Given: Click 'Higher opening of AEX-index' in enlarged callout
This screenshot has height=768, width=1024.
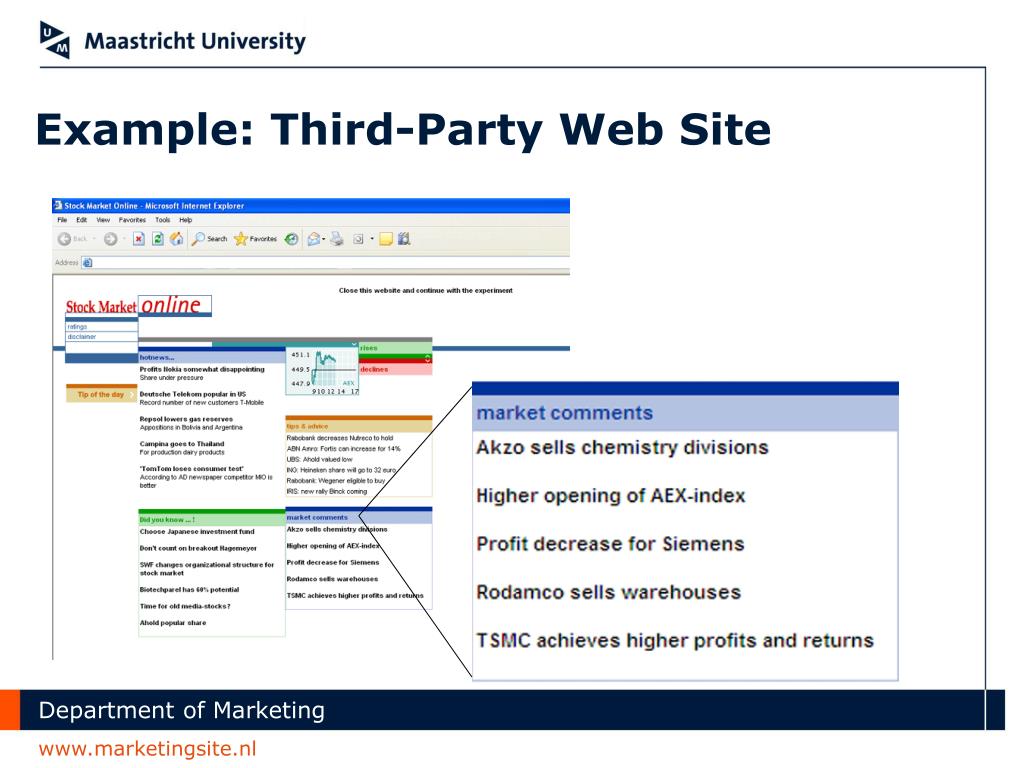Looking at the screenshot, I should [611, 496].
